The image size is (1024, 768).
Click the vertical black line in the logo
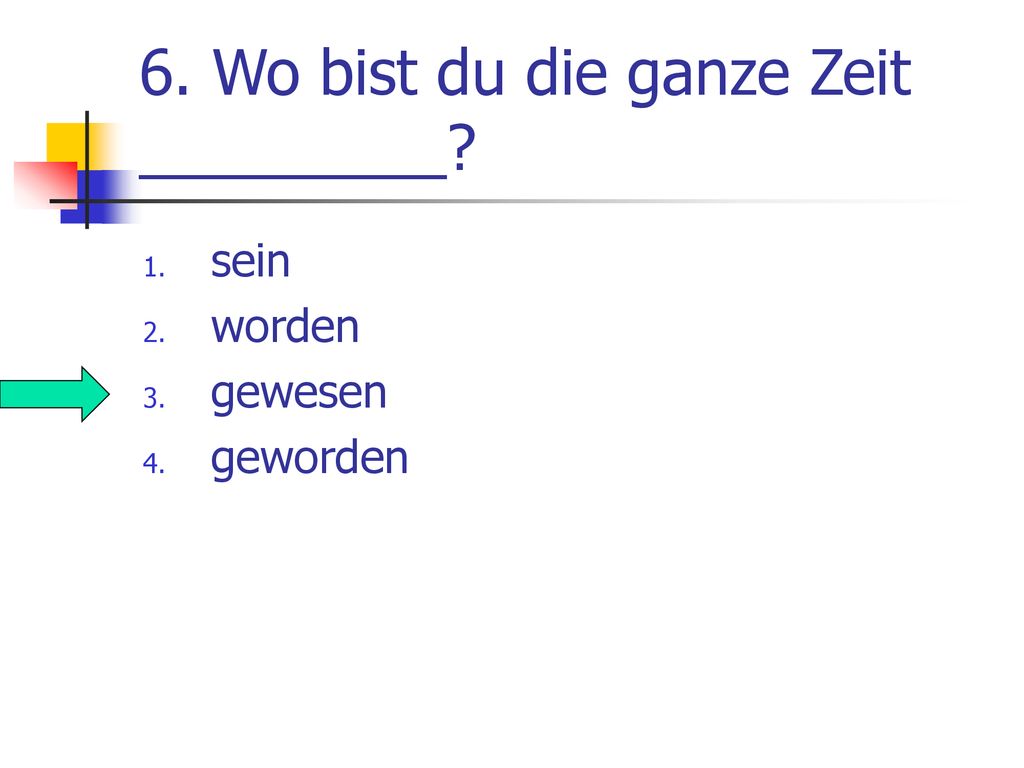click(x=87, y=170)
